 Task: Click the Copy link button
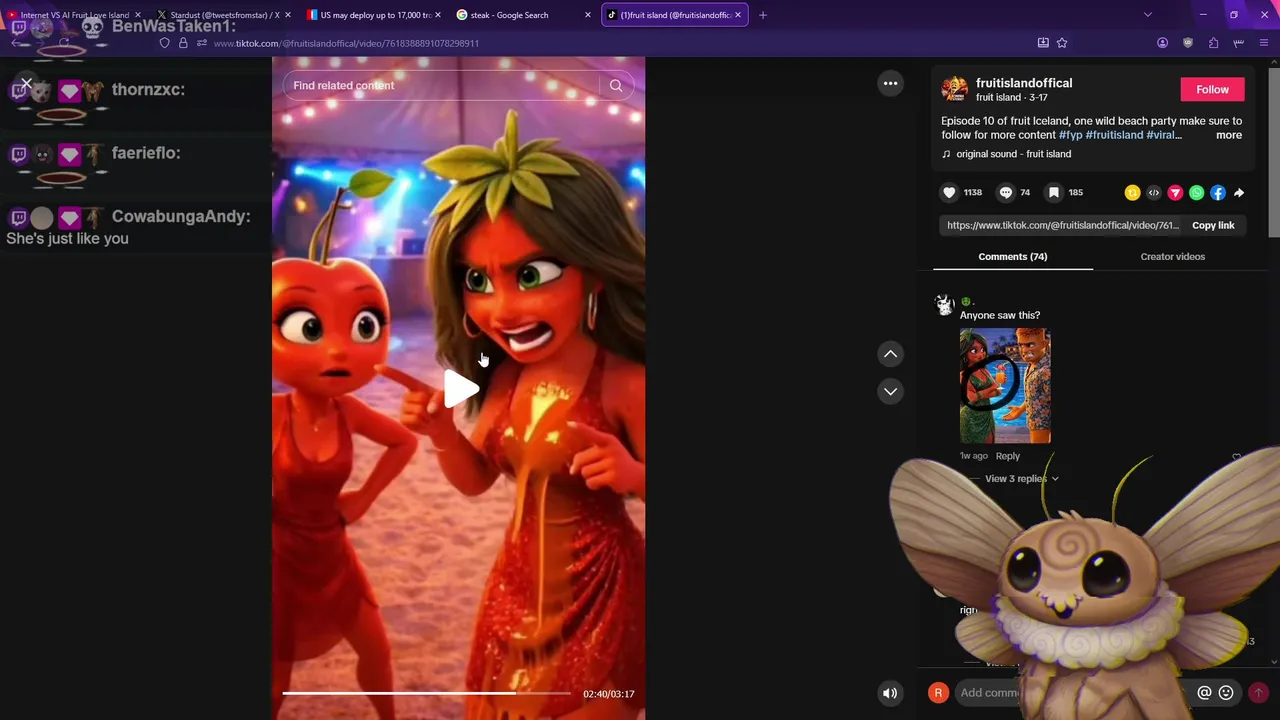(1213, 225)
